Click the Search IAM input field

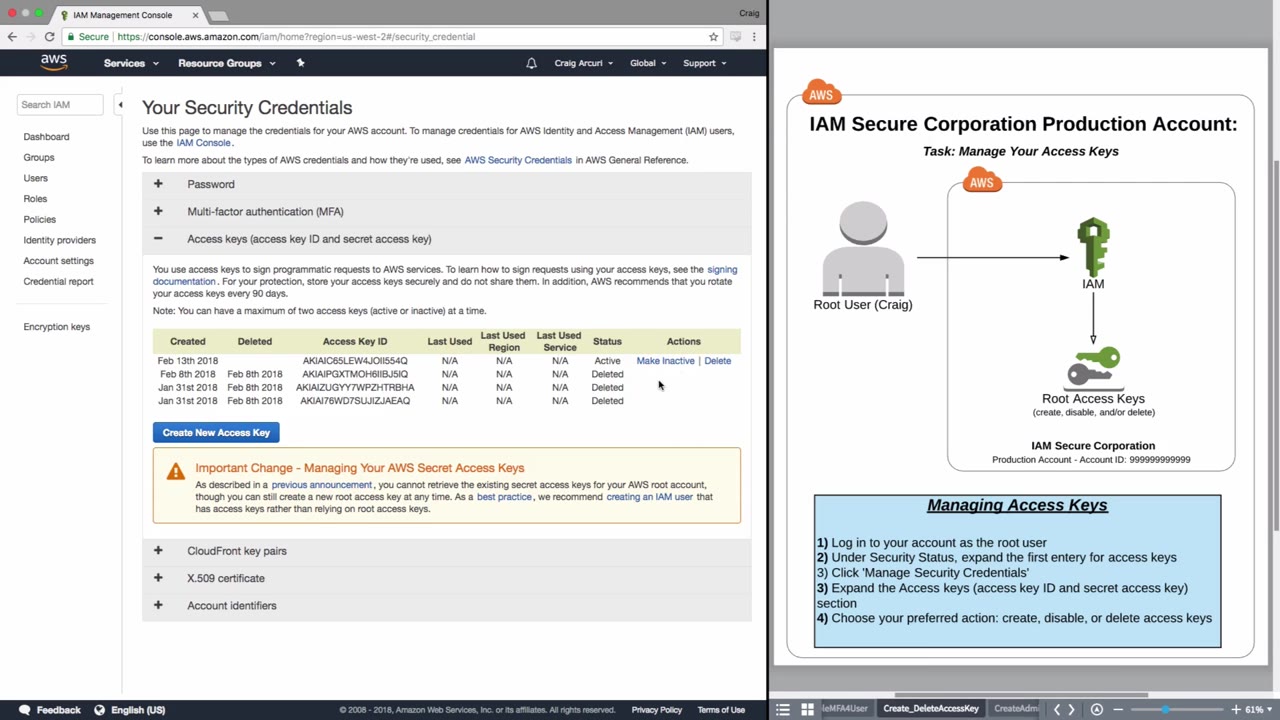pos(60,105)
